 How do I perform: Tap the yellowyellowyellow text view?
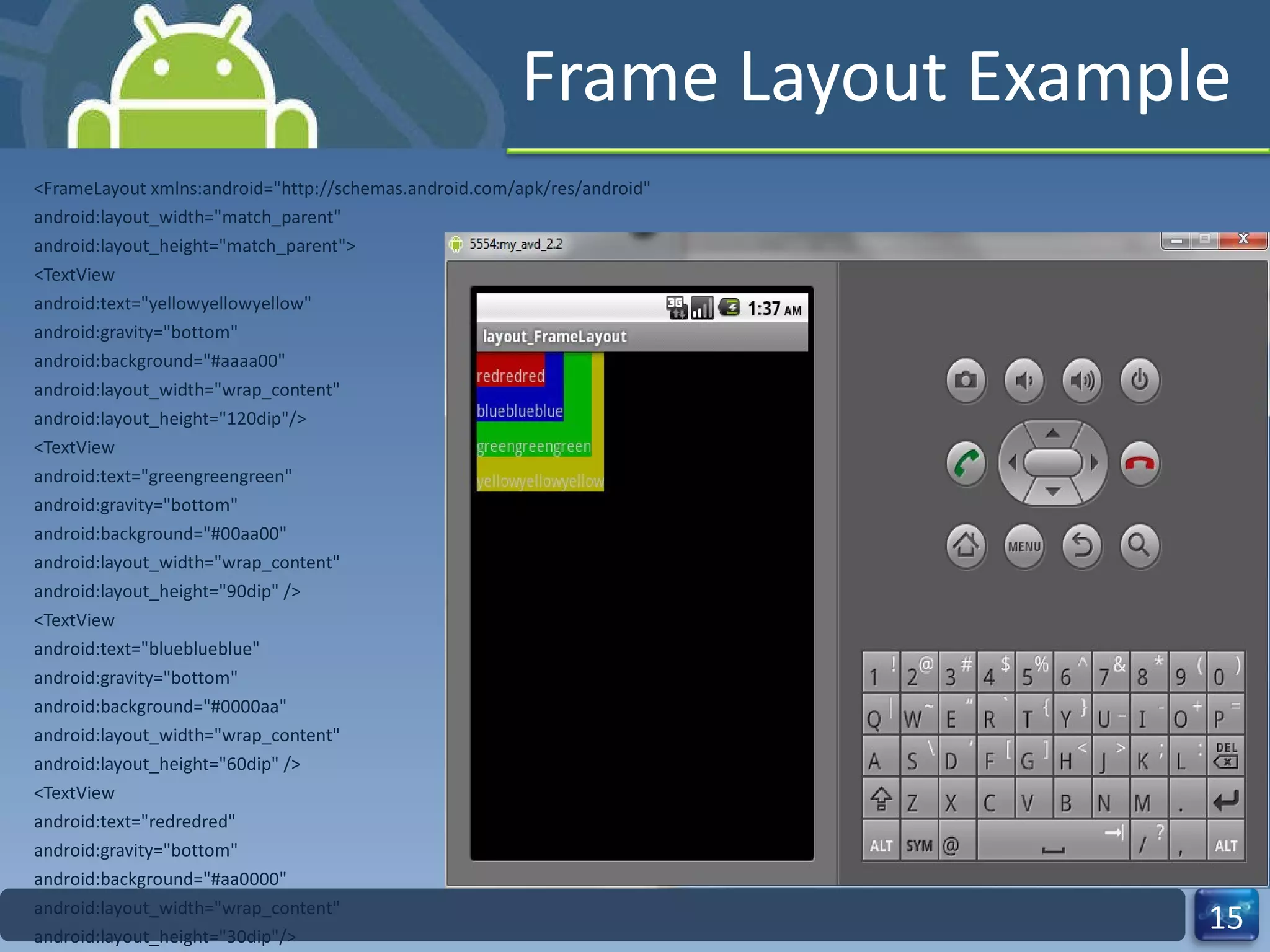pyautogui.click(x=540, y=480)
